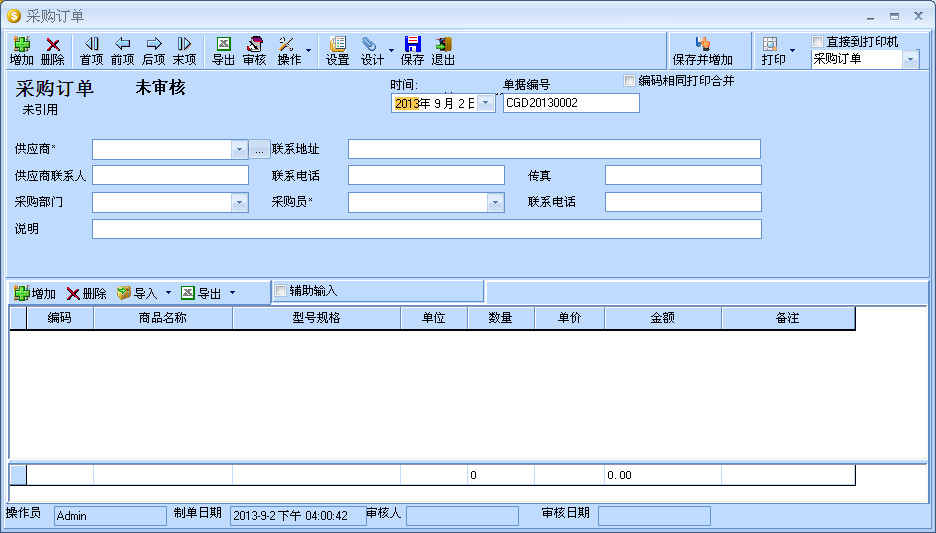Click the 商品名称 column header

click(x=163, y=318)
